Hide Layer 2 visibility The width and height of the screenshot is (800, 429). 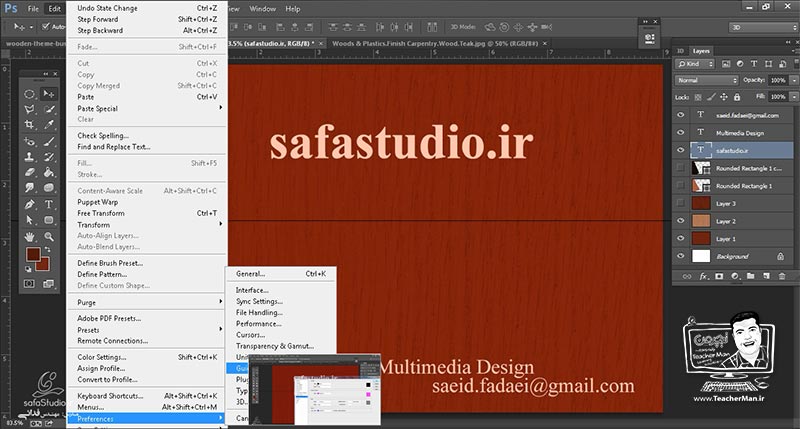pos(681,221)
